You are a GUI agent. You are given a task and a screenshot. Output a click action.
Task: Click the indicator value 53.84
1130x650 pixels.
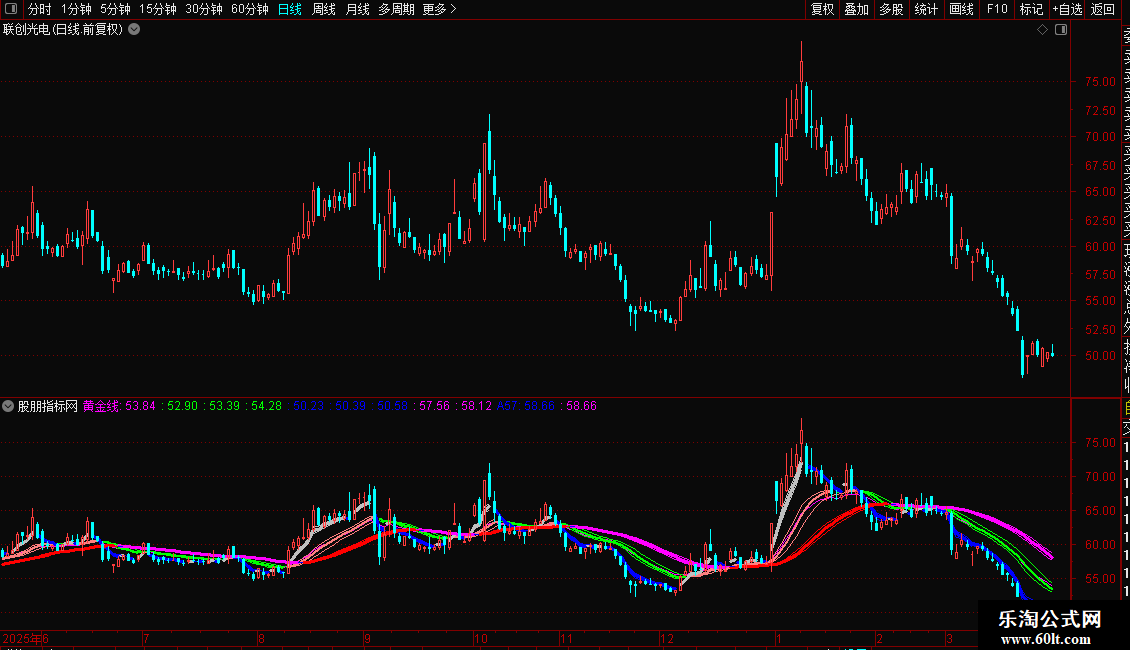(141, 406)
